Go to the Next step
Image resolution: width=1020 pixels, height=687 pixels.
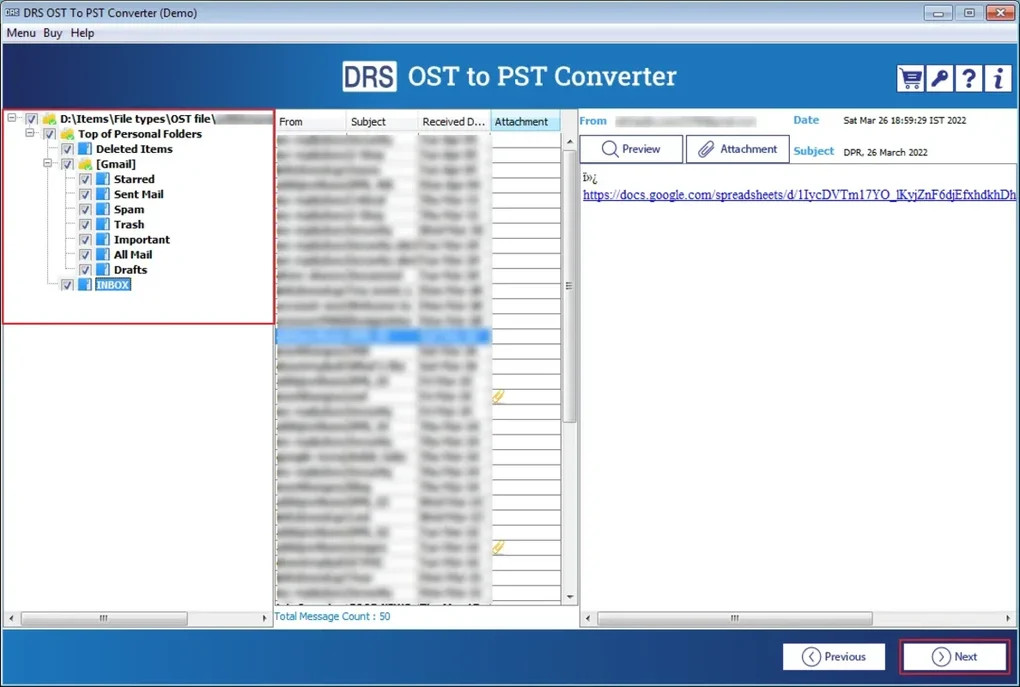pos(955,656)
